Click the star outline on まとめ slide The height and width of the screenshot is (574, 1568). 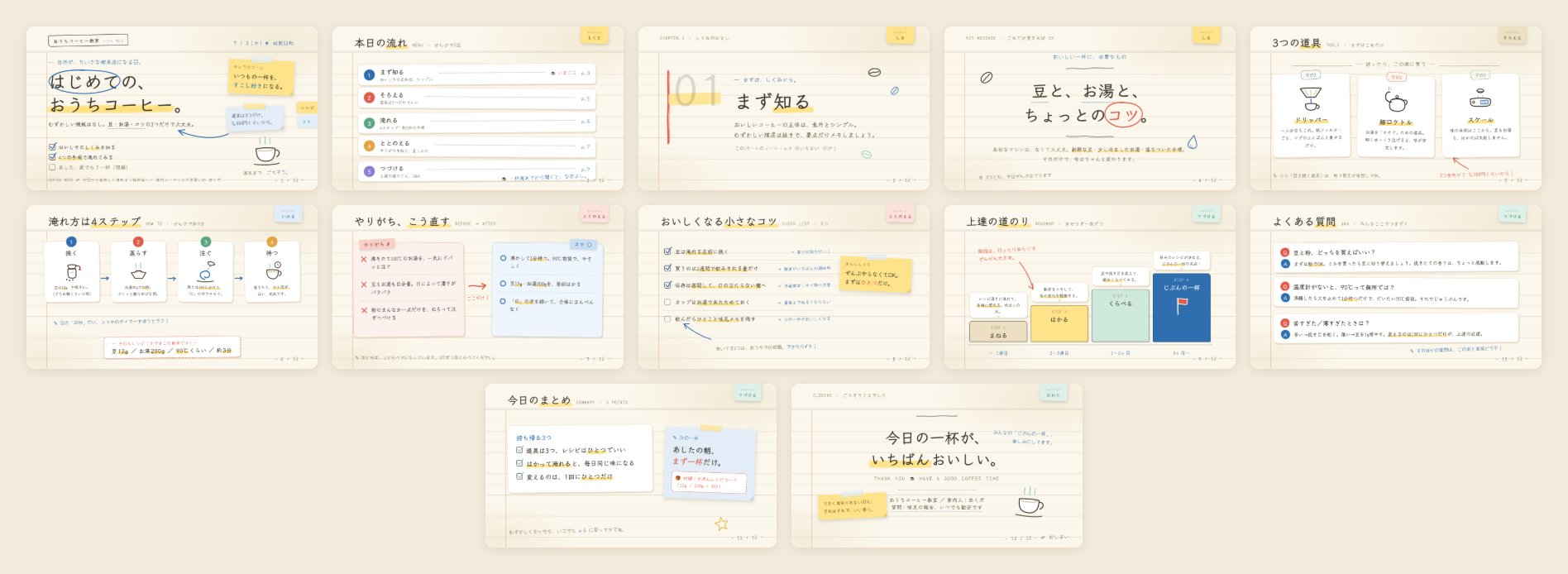tap(721, 524)
